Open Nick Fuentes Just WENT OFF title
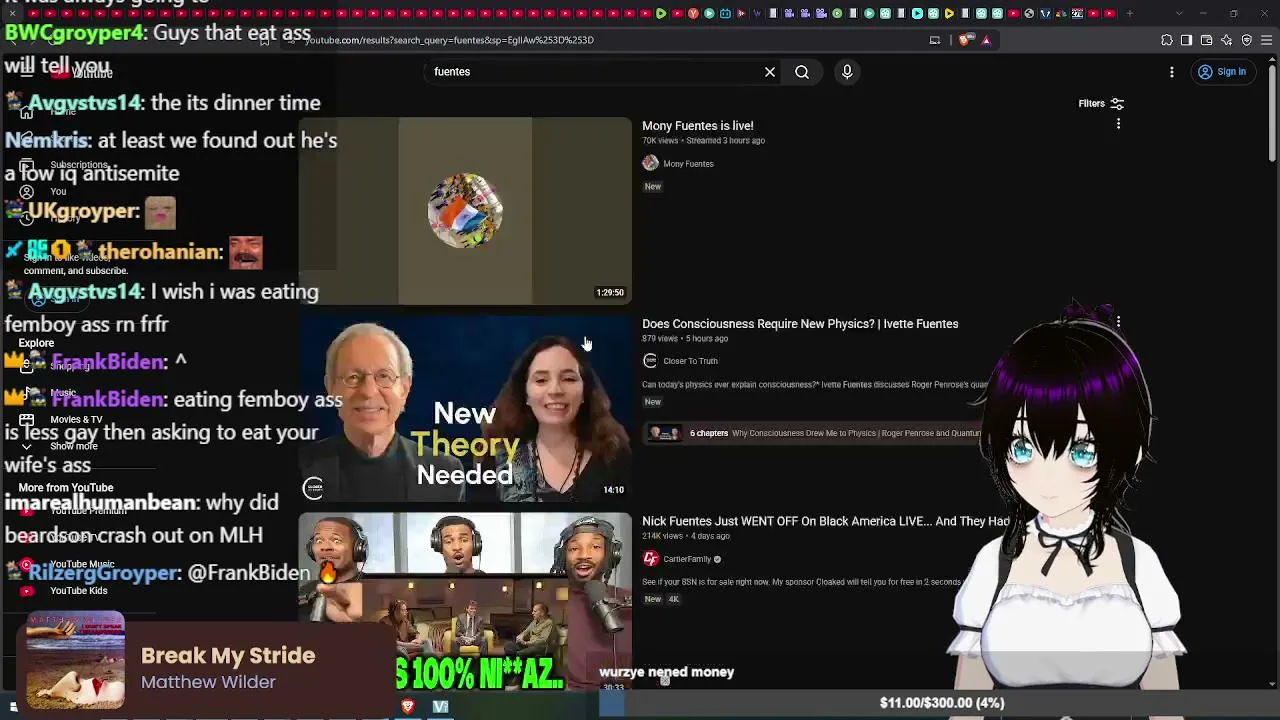The width and height of the screenshot is (1280, 720). (826, 521)
